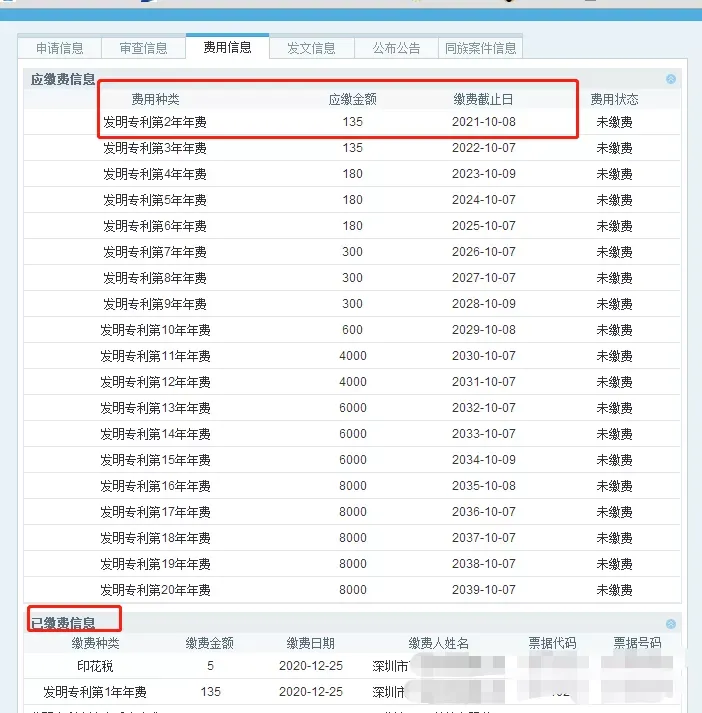Click the deadline 2029-10-08
Screen dimensions: 702x713
point(484,330)
